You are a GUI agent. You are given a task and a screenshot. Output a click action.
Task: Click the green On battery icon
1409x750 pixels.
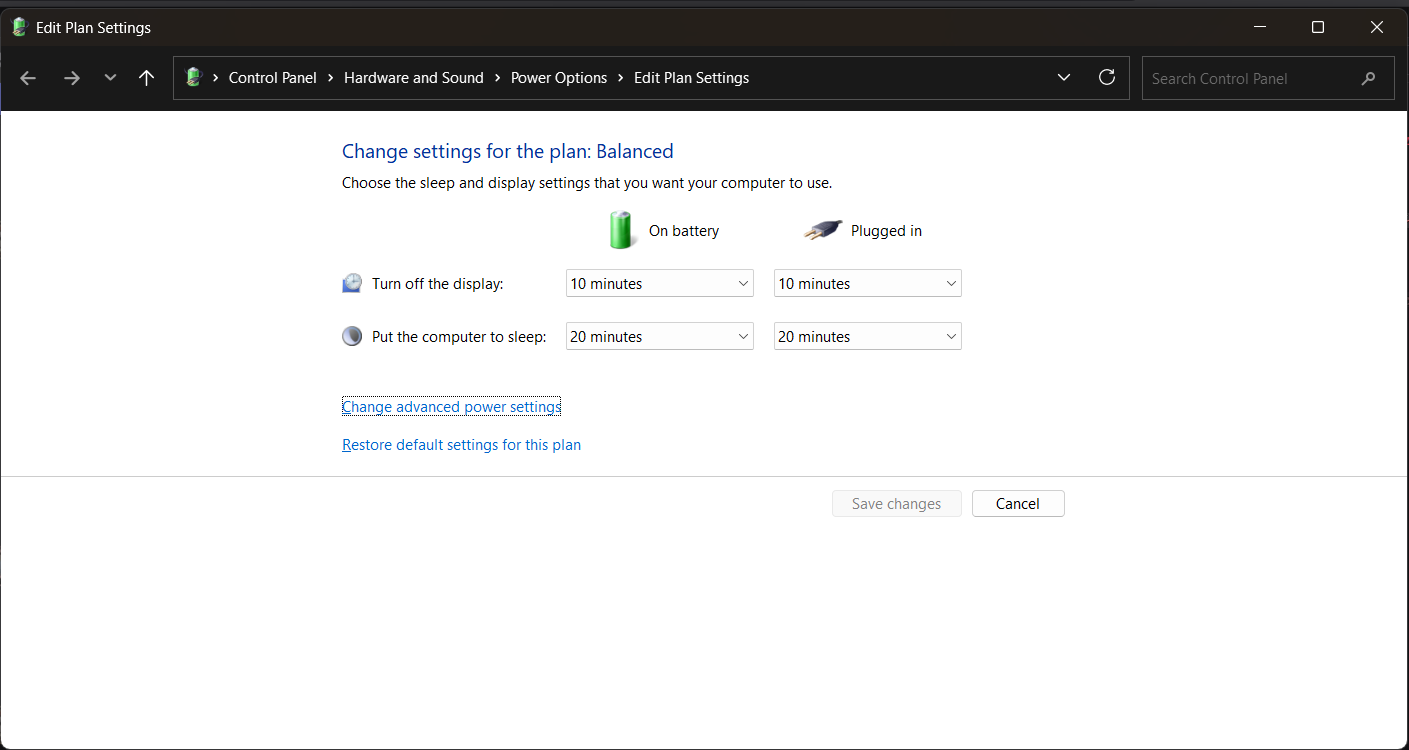pos(622,230)
